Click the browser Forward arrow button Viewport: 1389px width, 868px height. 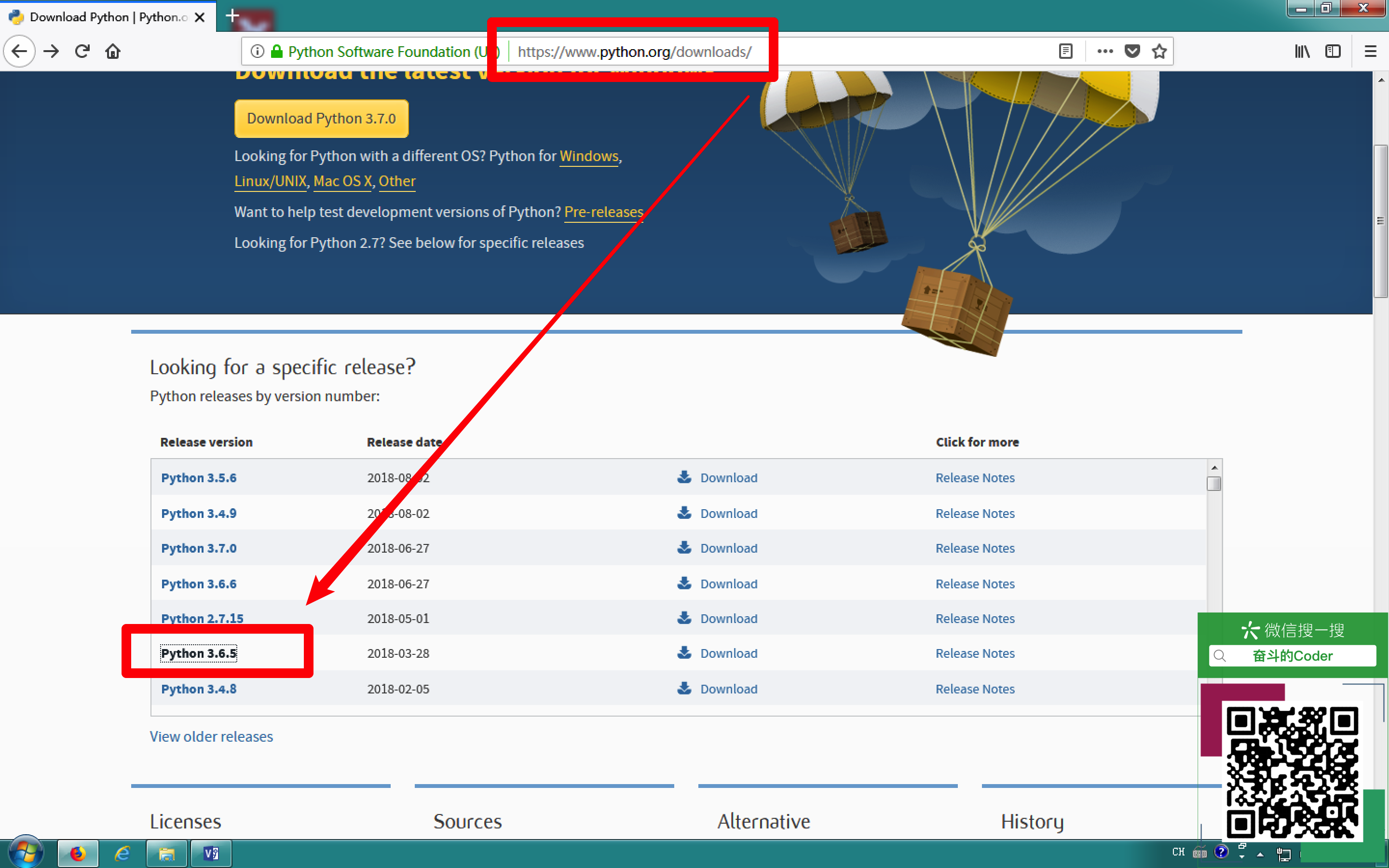[x=51, y=51]
